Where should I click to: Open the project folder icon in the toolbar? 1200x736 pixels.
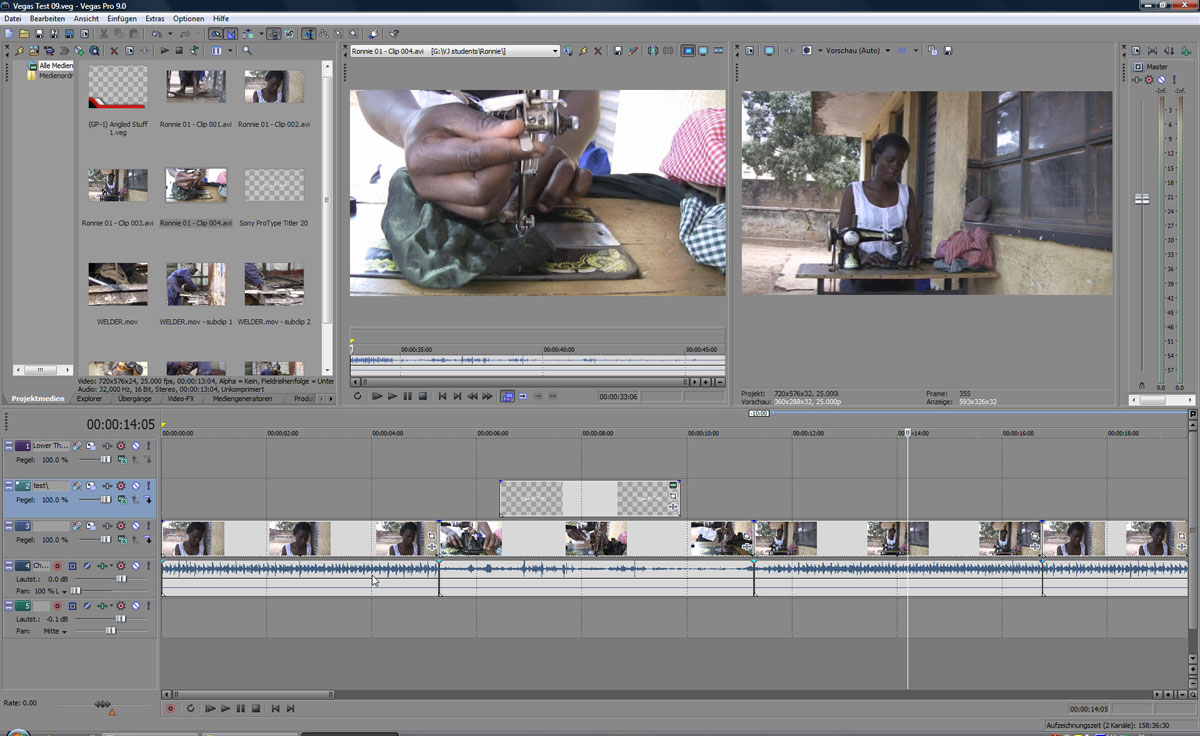click(23, 33)
